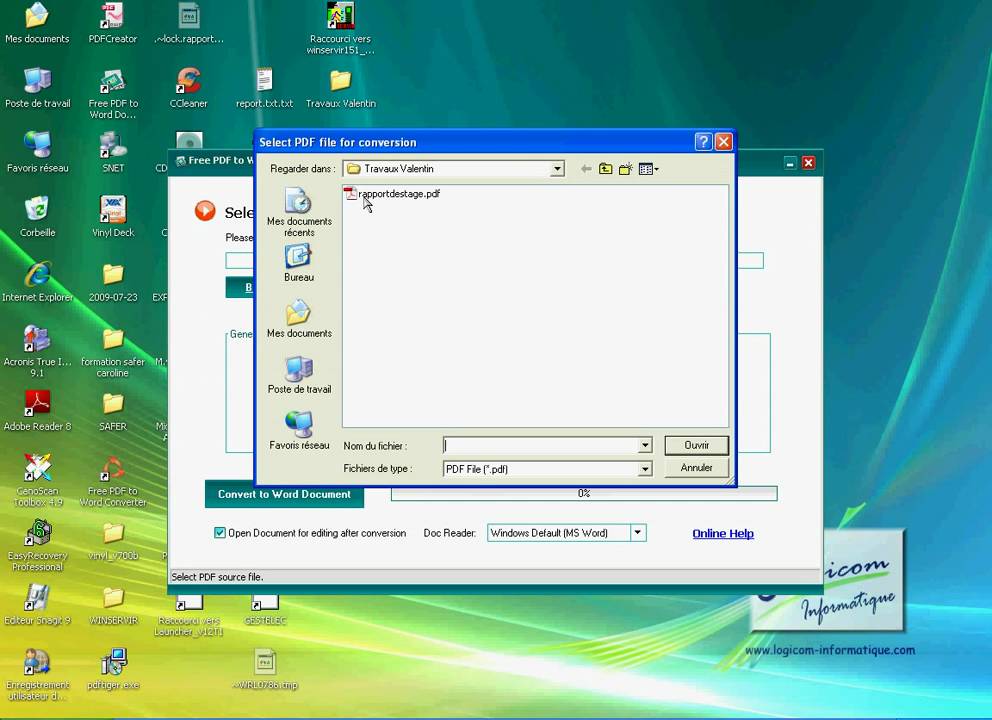
Task: Open the 2009-07-23 desktop folder
Action: coord(113,282)
